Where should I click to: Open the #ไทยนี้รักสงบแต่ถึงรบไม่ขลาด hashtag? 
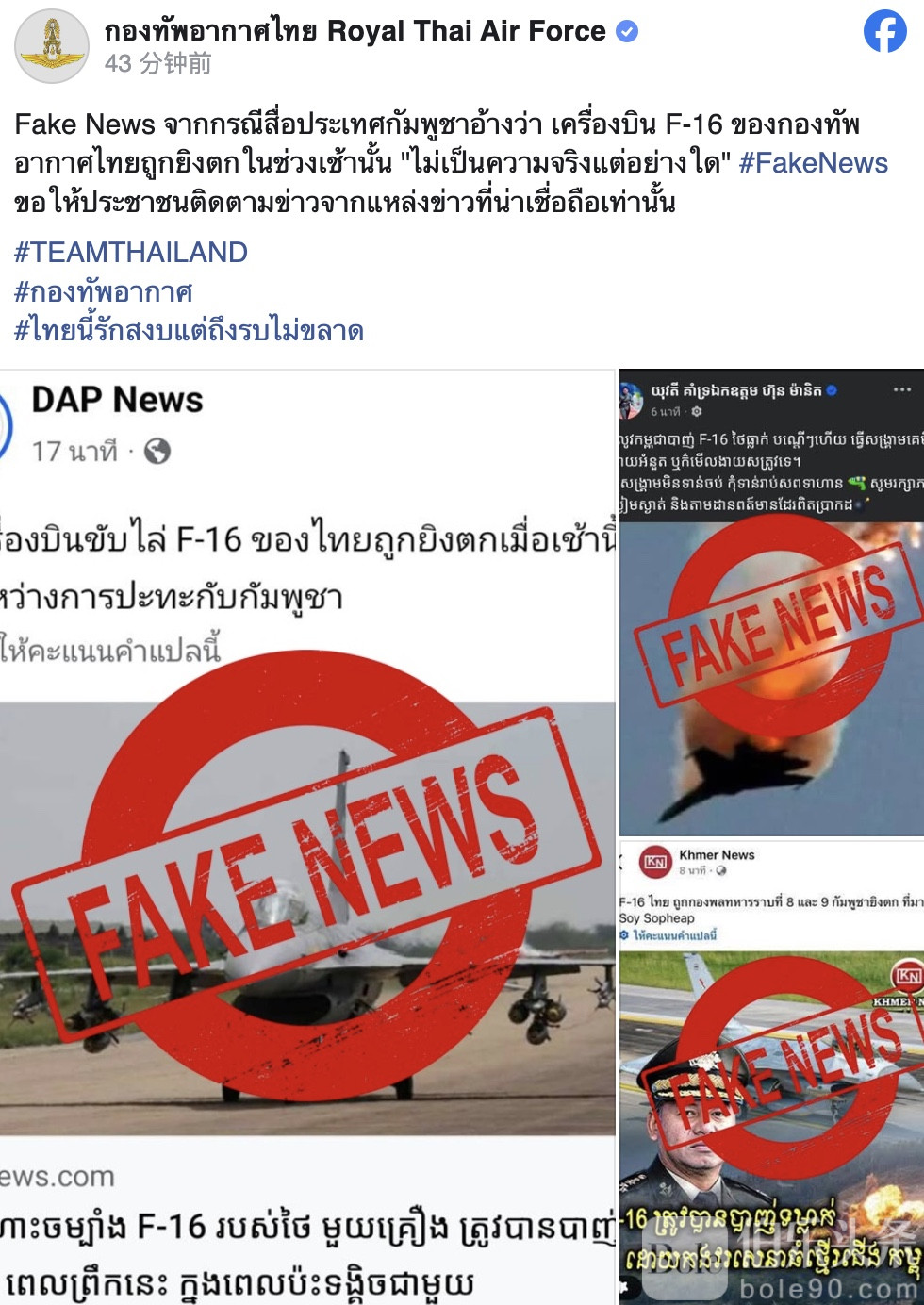coord(190,330)
